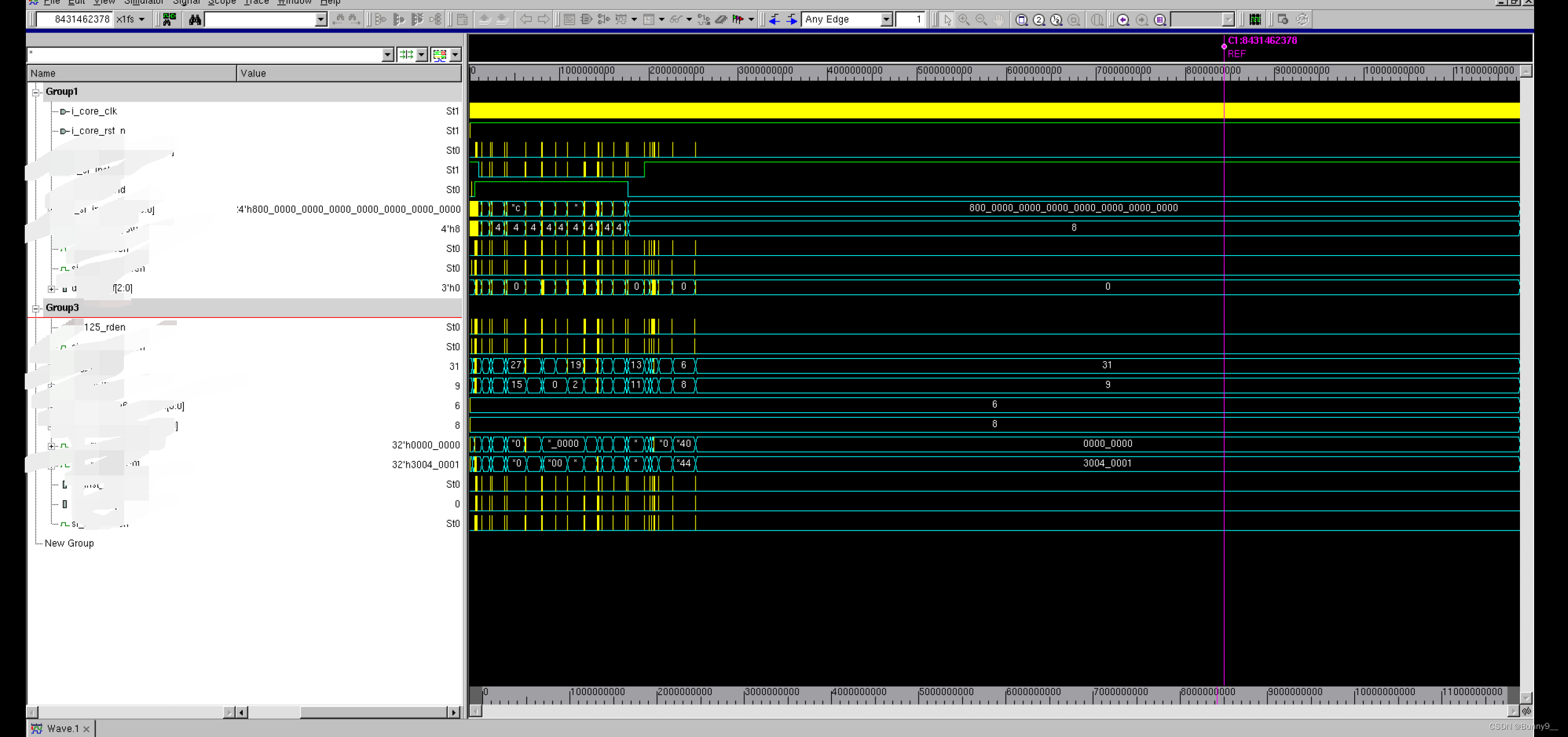Screen dimensions: 1568x737
Task: Toggle the pointer selection mode tool
Action: (x=947, y=20)
